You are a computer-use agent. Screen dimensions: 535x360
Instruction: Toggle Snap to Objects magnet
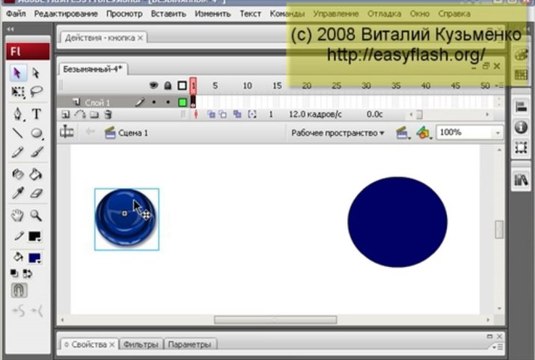(19, 290)
